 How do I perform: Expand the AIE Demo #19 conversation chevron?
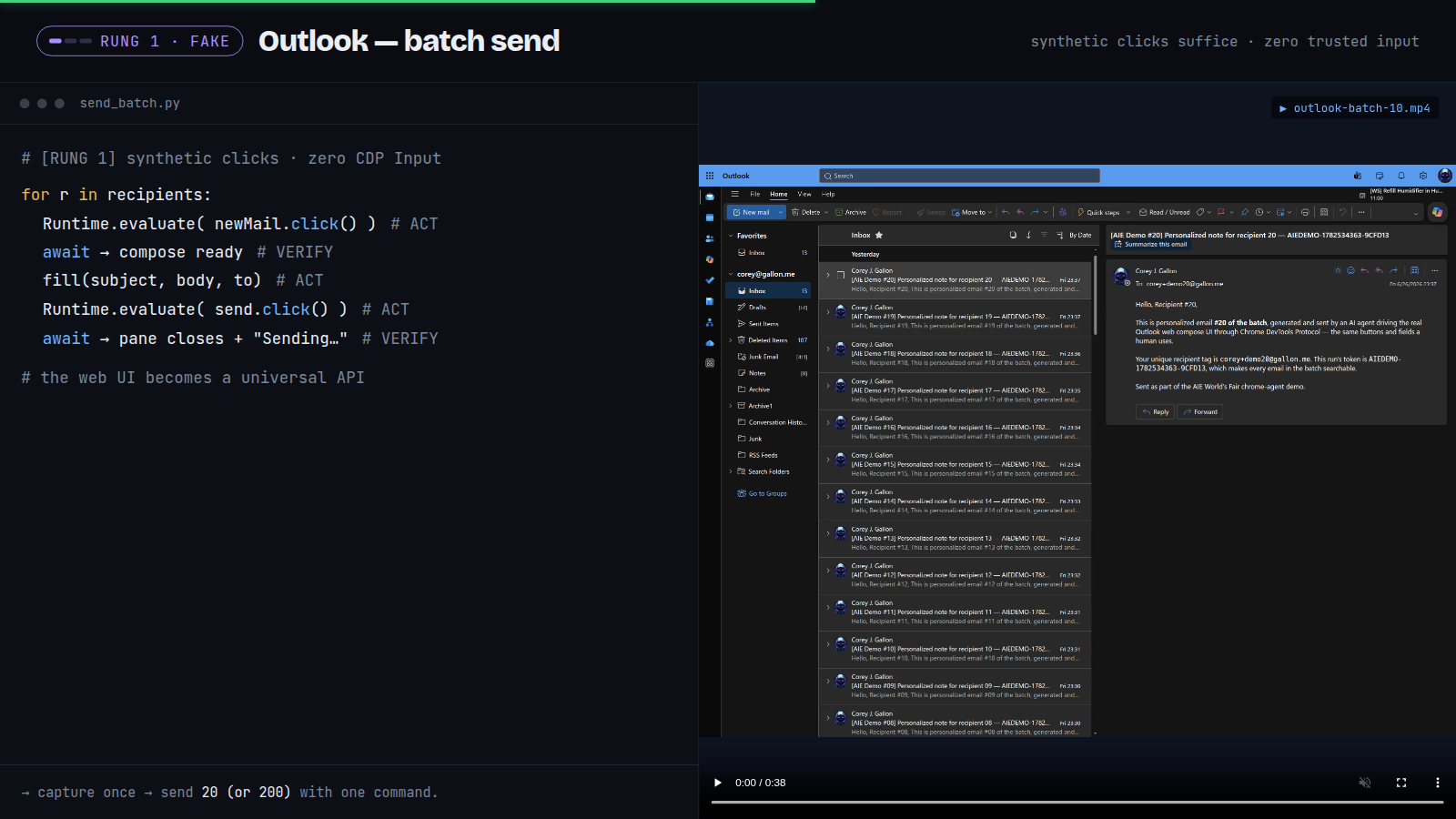pyautogui.click(x=827, y=311)
